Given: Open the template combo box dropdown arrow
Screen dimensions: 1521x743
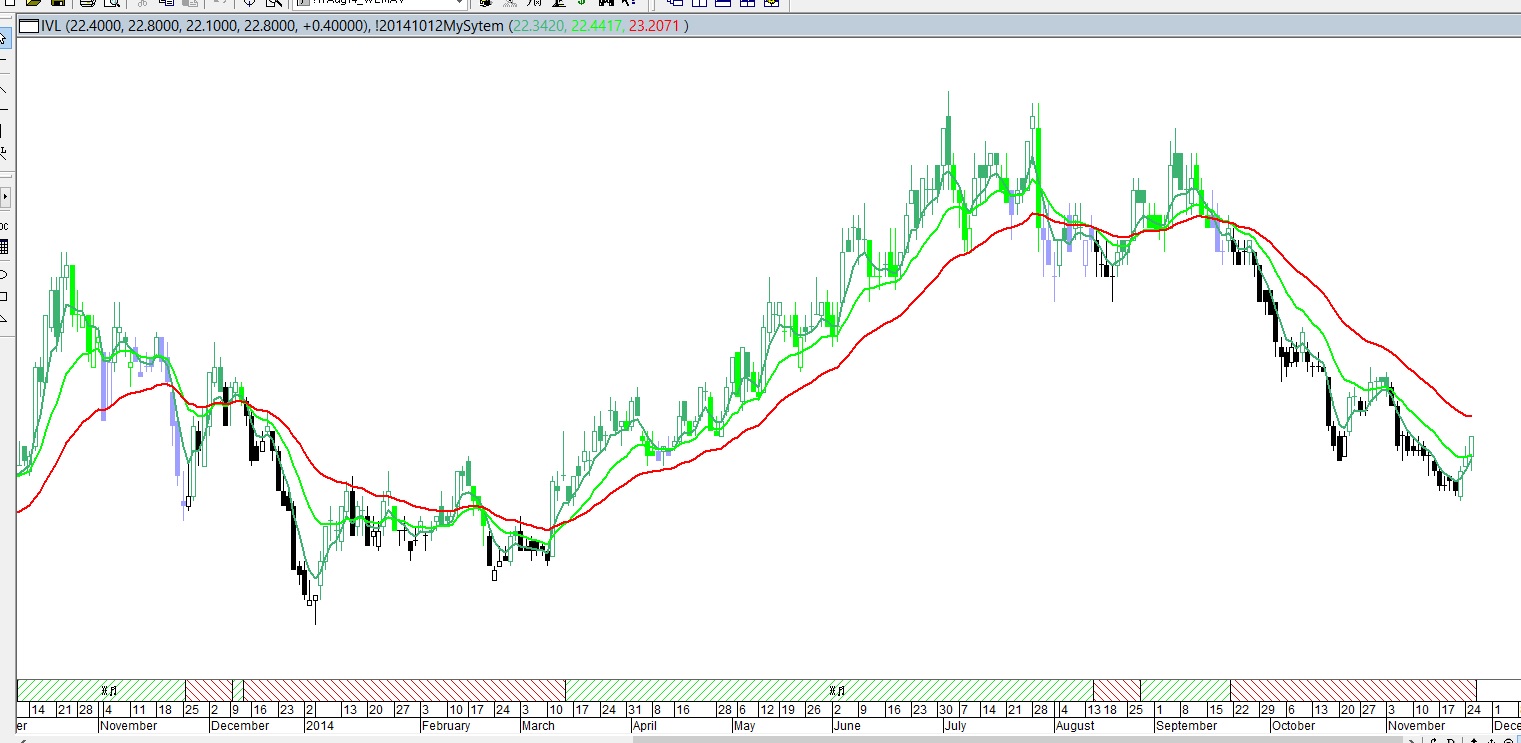Looking at the screenshot, I should coord(459,4).
